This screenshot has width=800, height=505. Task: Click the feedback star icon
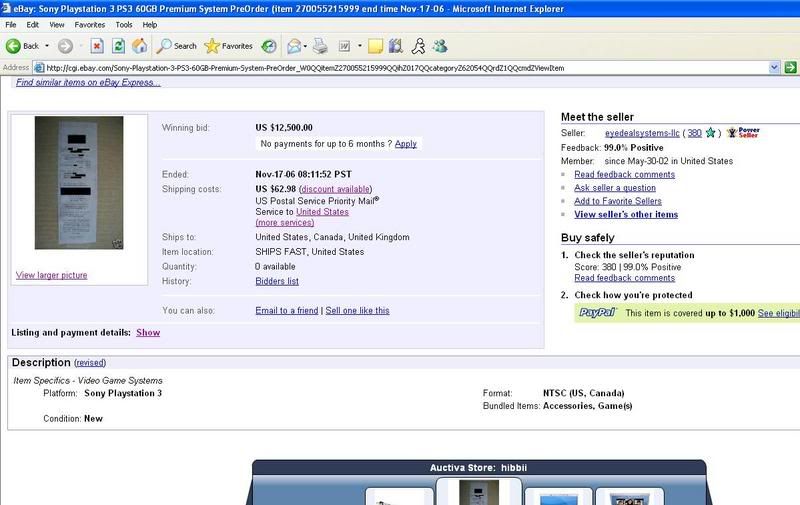click(710, 133)
